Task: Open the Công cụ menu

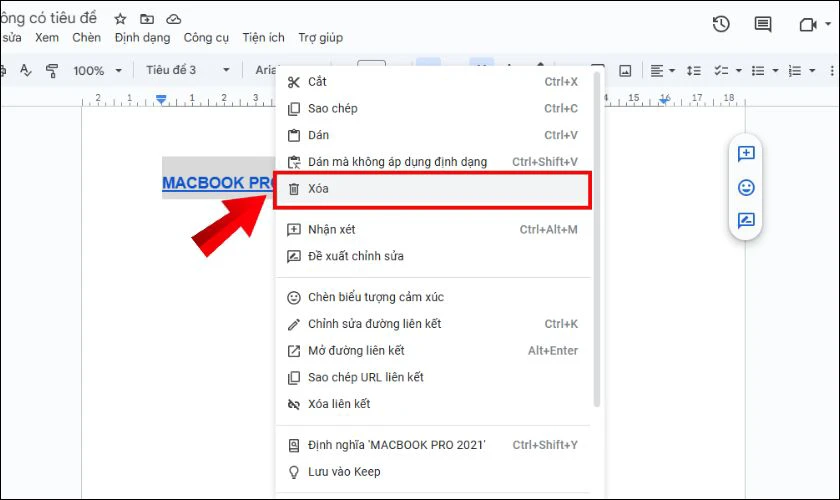Action: 206,38
